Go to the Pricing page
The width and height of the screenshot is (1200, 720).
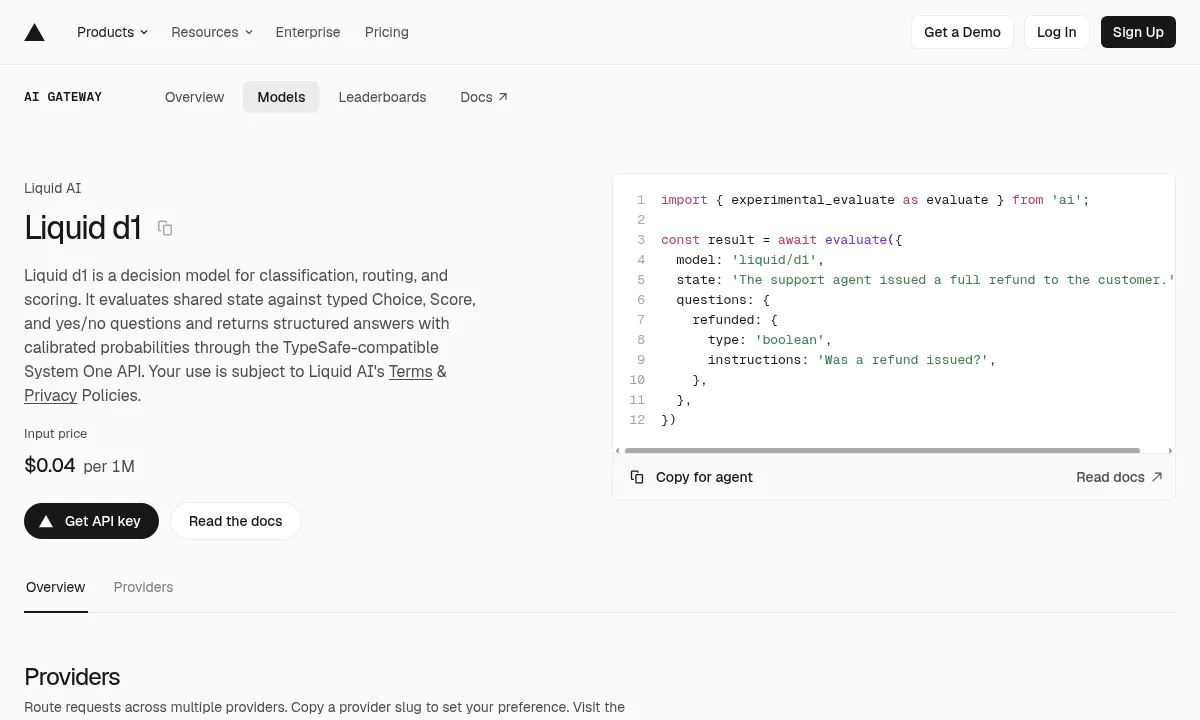(387, 32)
